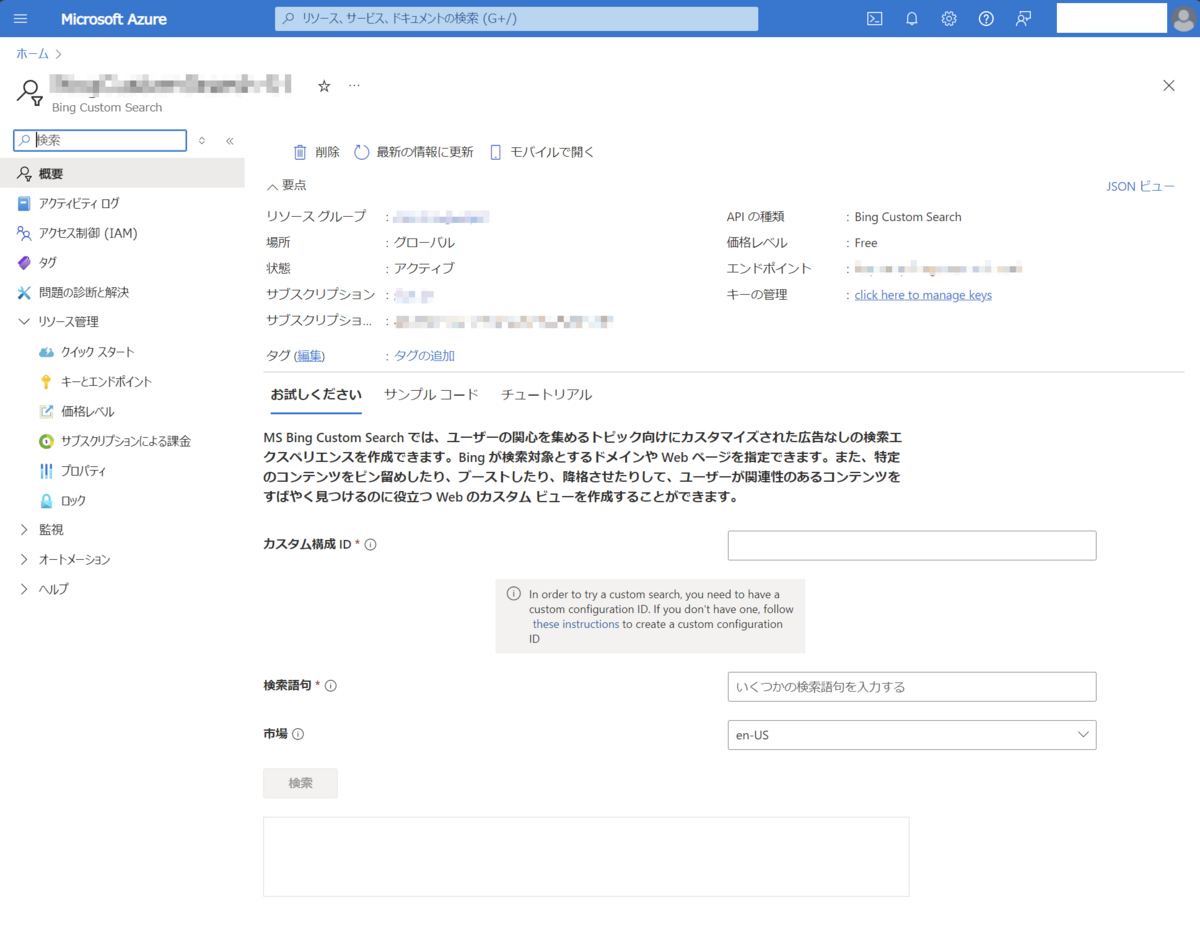The image size is (1200, 927).
Task: Click info icon beside 市場
Action: point(298,734)
